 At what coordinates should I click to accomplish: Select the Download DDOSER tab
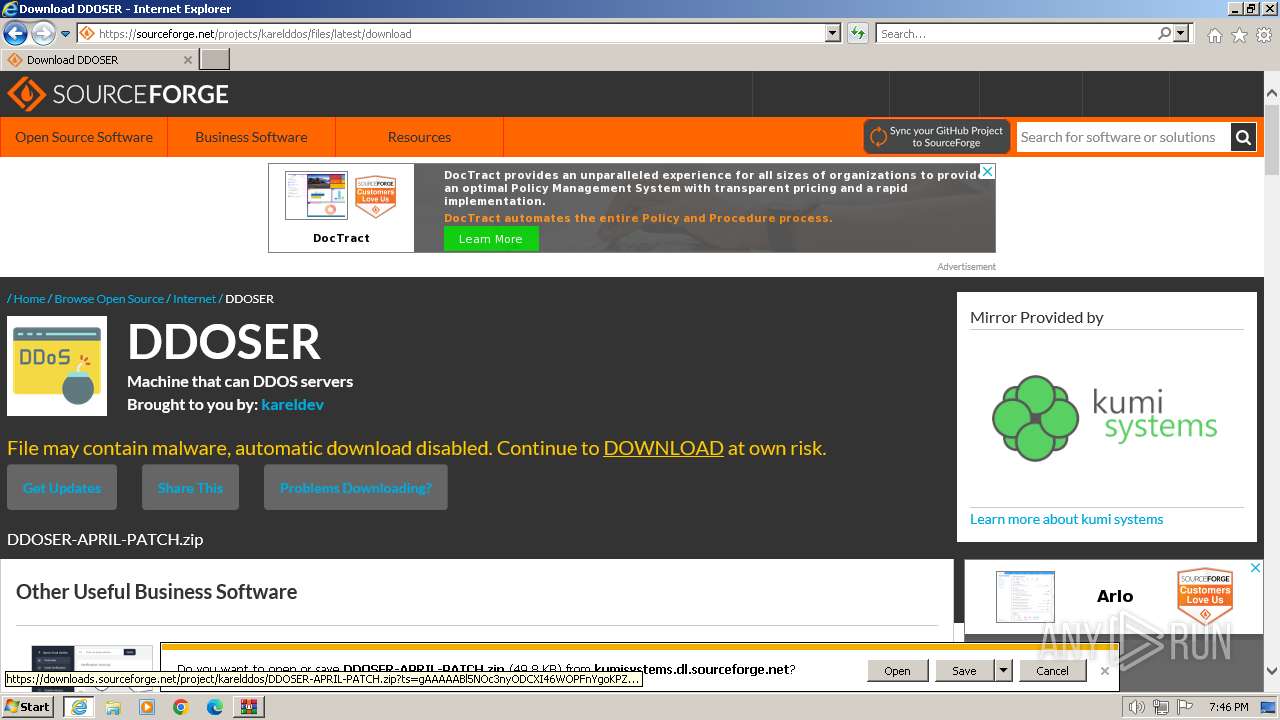(100, 59)
